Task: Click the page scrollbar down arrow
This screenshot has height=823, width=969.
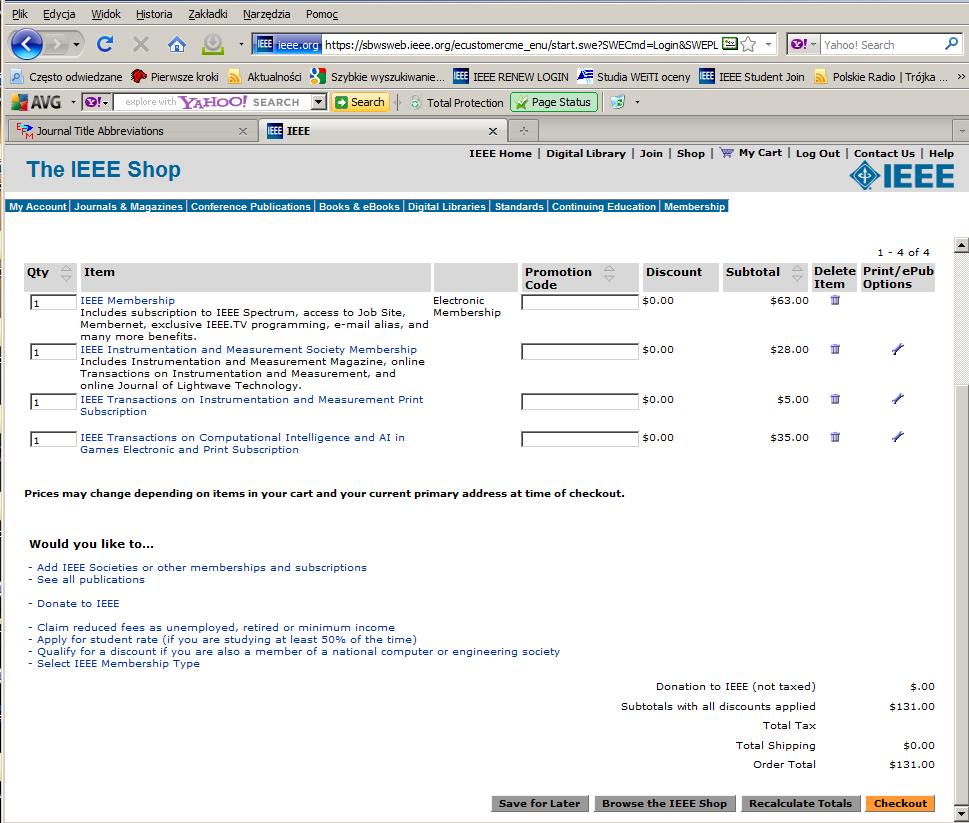Action: (x=961, y=812)
